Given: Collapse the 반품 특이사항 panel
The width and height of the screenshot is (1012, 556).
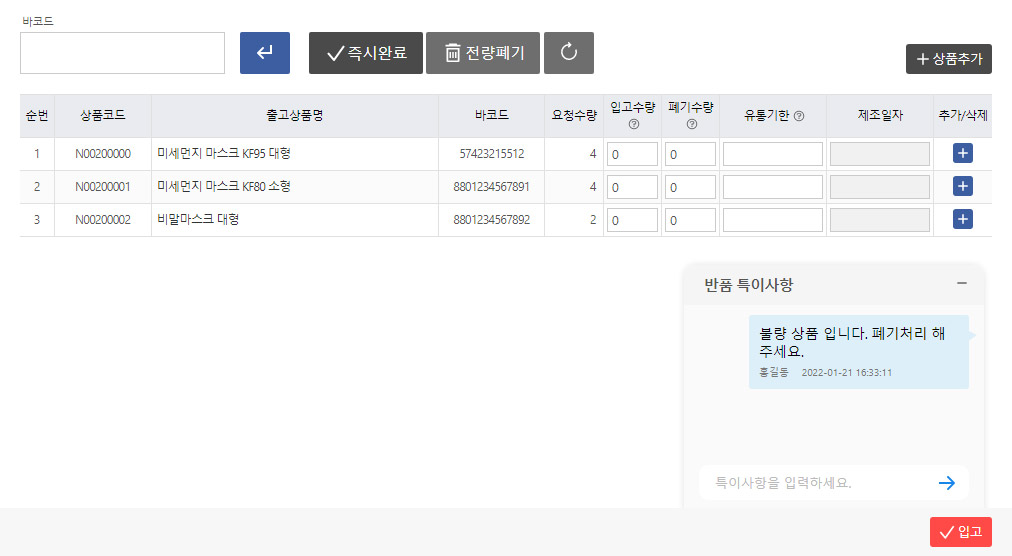Looking at the screenshot, I should click(x=962, y=284).
